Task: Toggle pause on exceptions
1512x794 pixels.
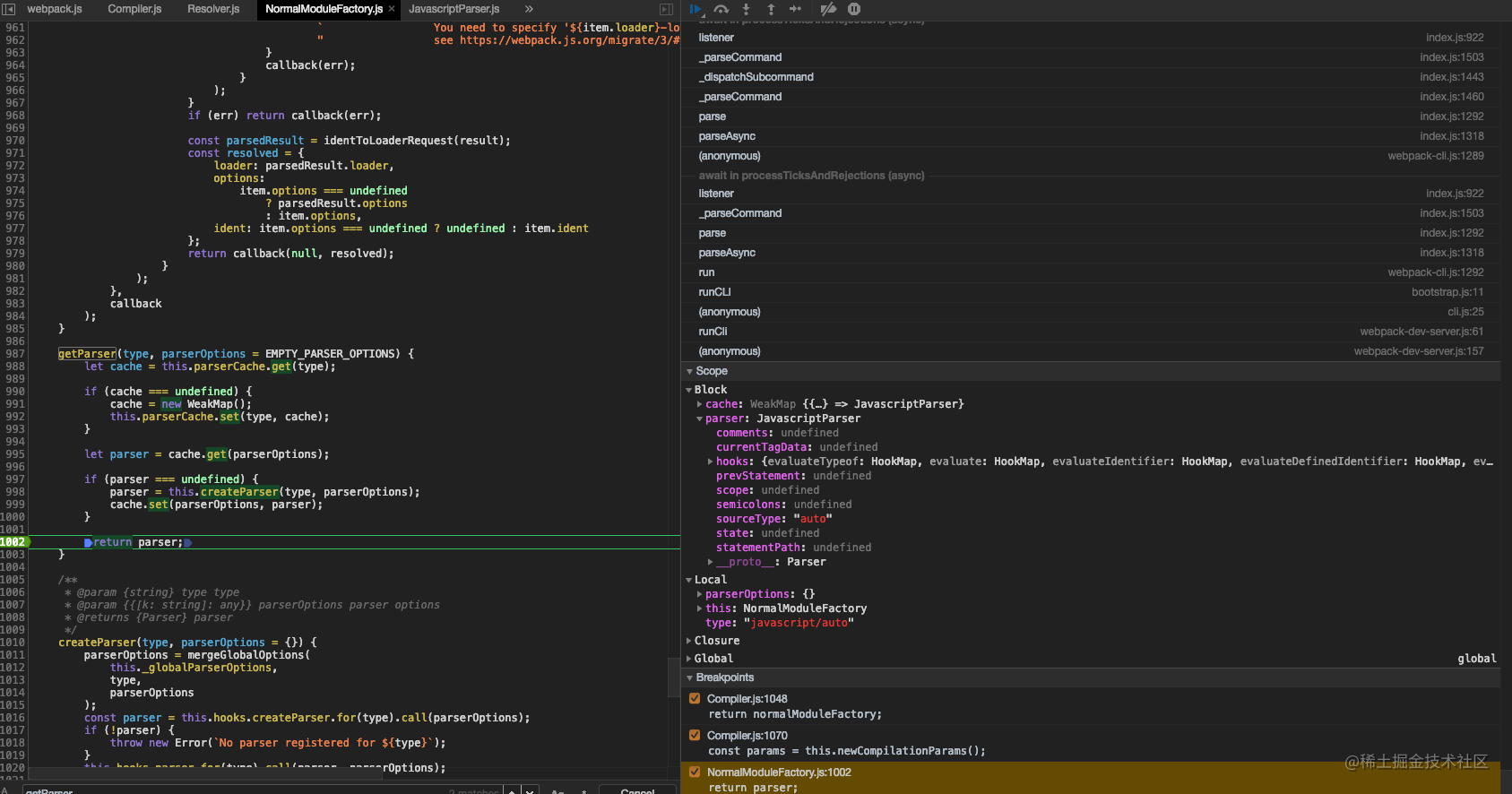Action: point(854,9)
